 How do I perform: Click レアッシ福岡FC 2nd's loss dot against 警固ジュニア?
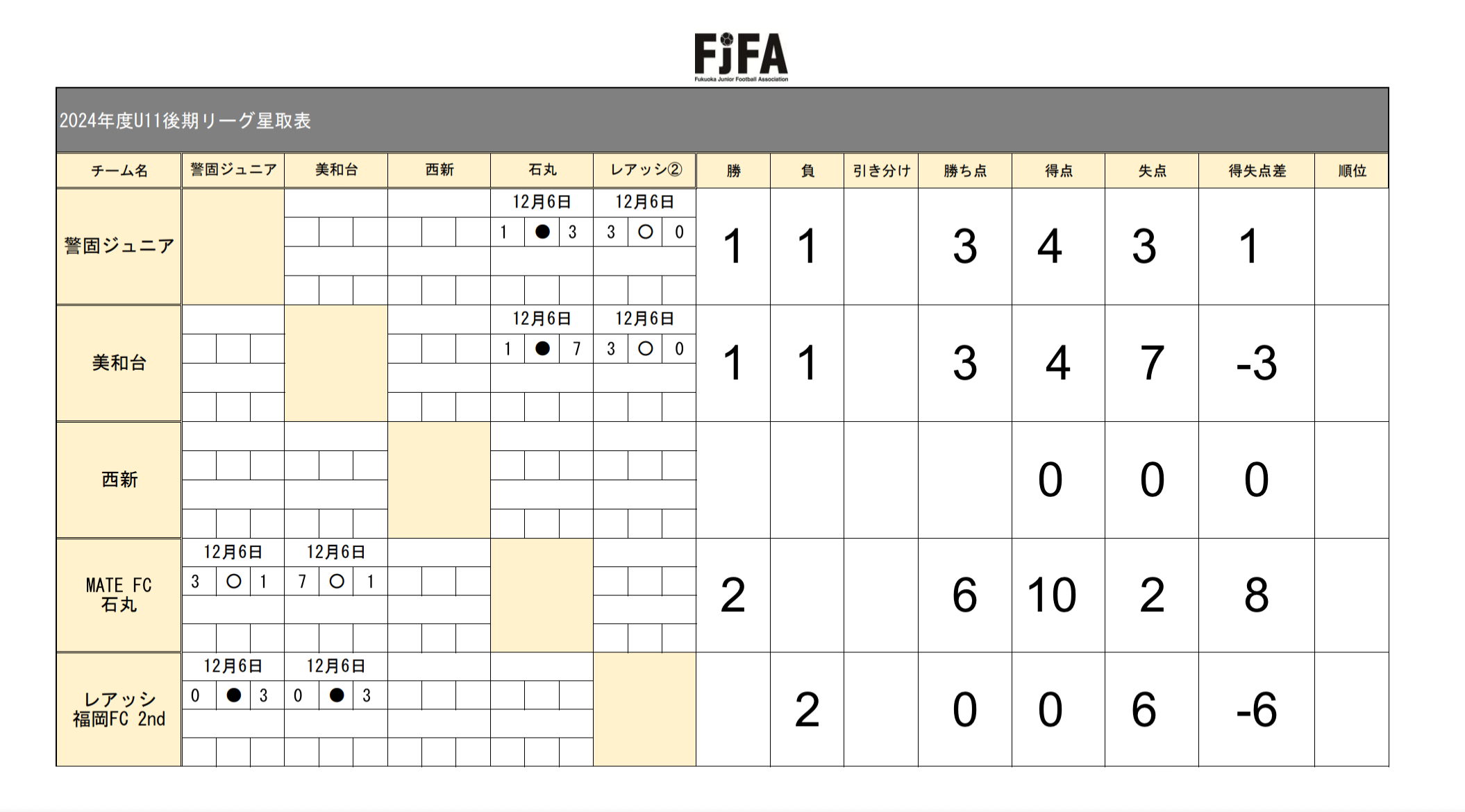[x=233, y=695]
